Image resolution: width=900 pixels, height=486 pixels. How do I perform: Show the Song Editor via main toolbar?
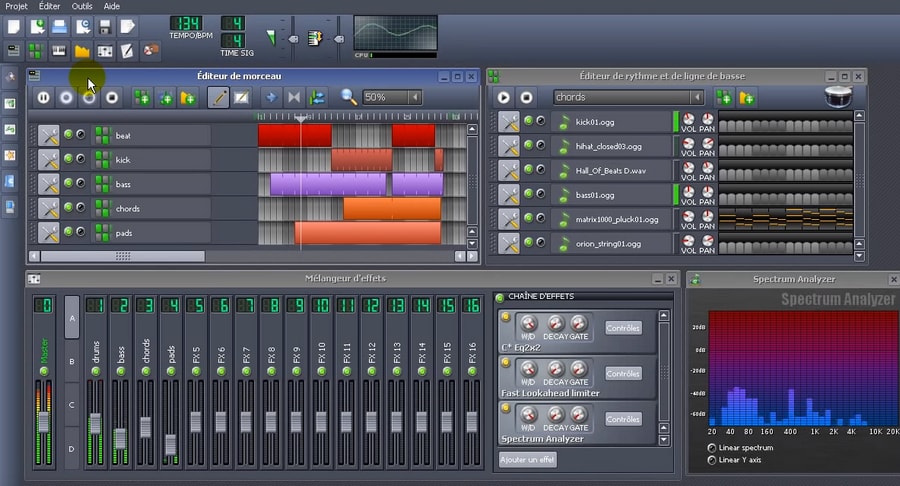click(13, 51)
